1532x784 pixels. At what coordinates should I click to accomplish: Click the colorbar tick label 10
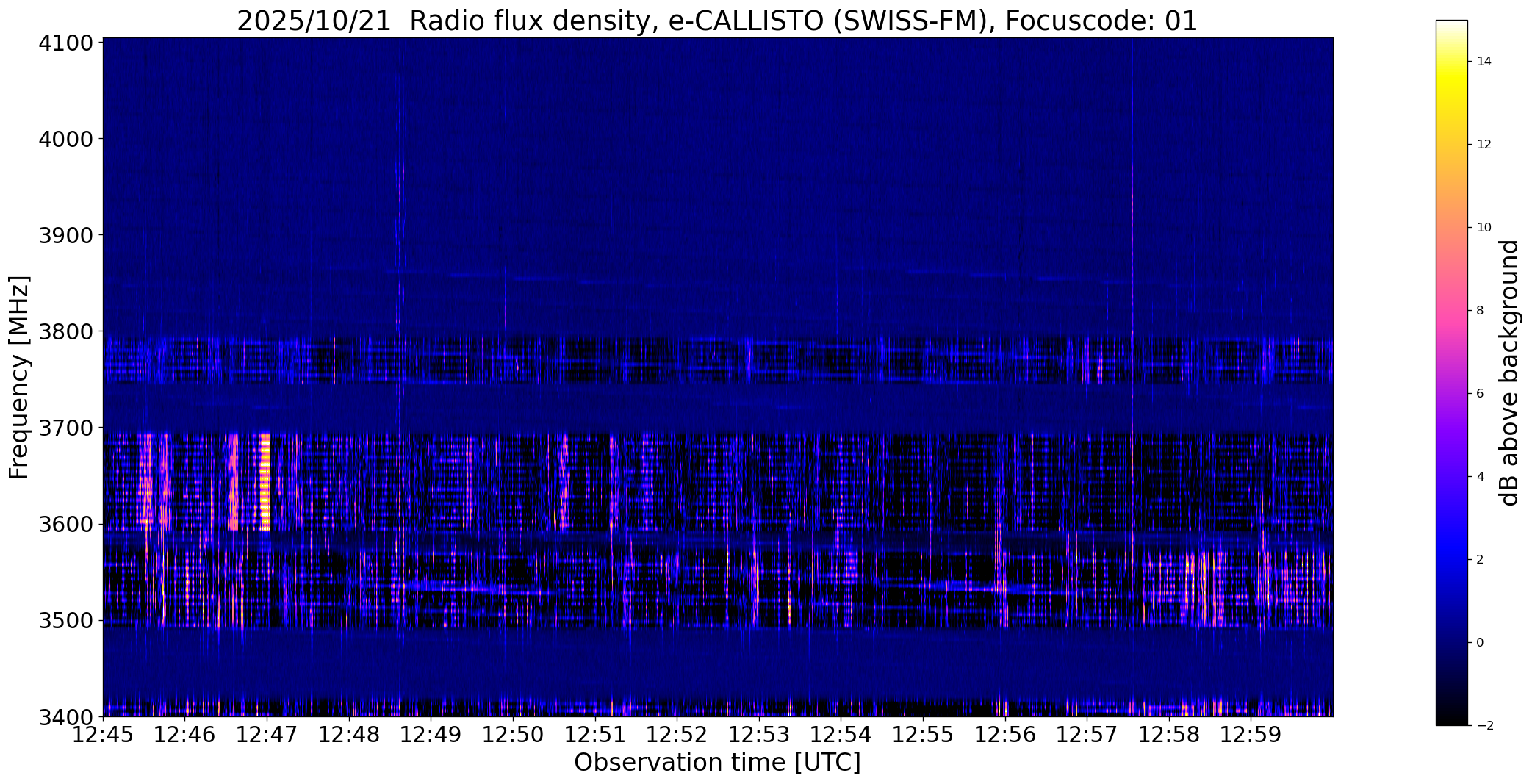pos(1484,228)
